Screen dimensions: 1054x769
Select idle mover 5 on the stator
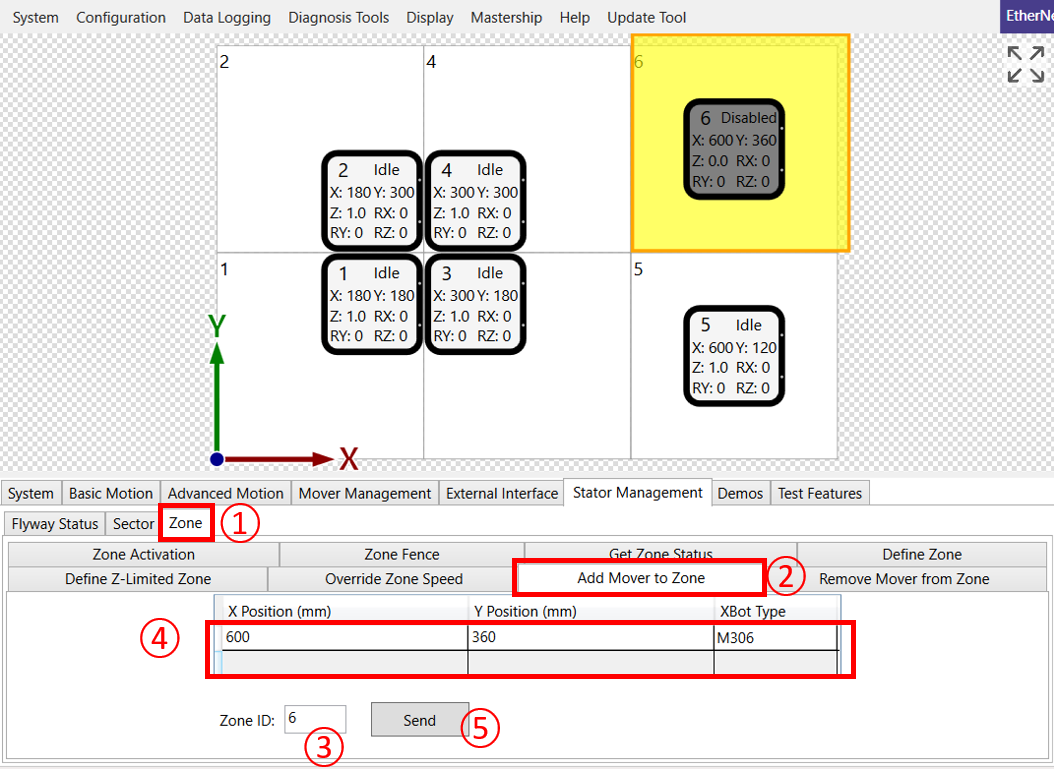click(734, 356)
